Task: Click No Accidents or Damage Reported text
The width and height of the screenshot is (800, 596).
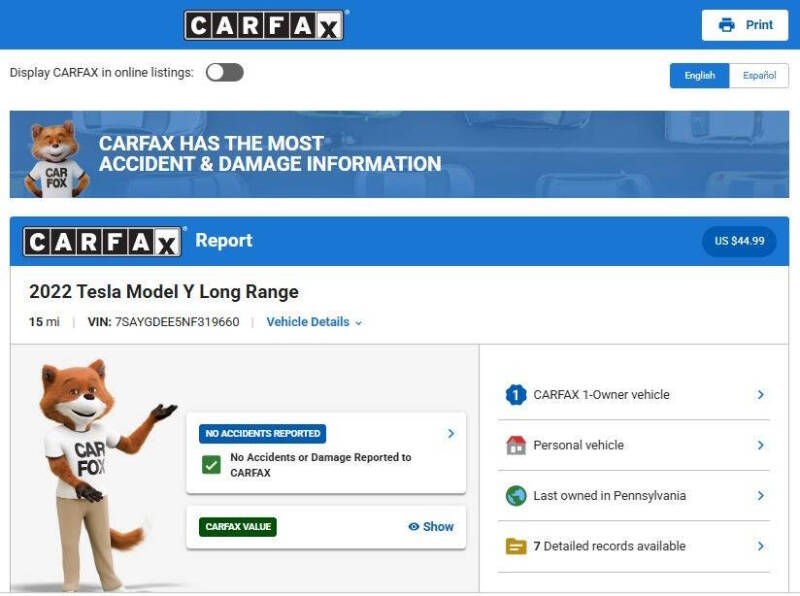Action: tap(320, 464)
